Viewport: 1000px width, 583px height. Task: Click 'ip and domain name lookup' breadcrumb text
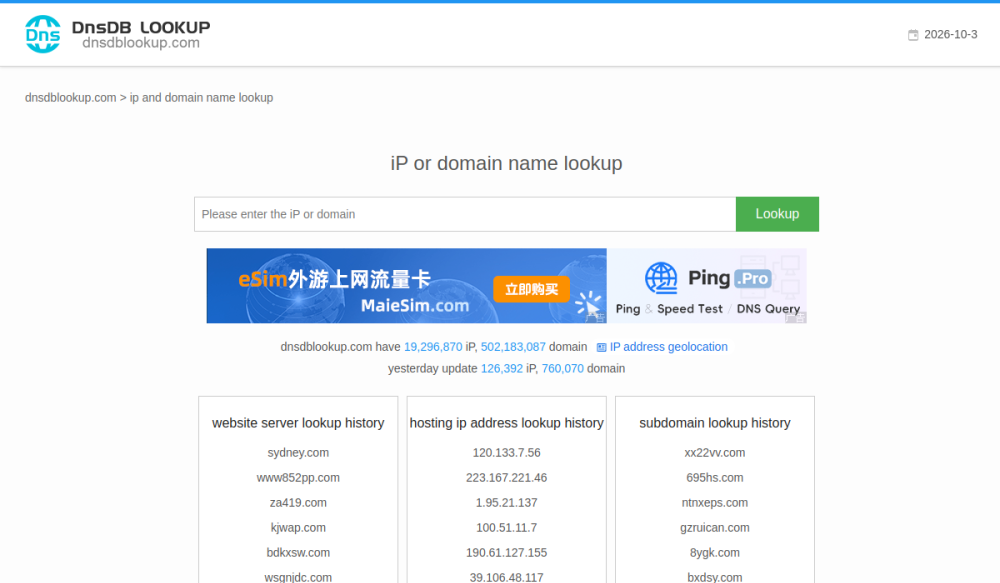(202, 98)
